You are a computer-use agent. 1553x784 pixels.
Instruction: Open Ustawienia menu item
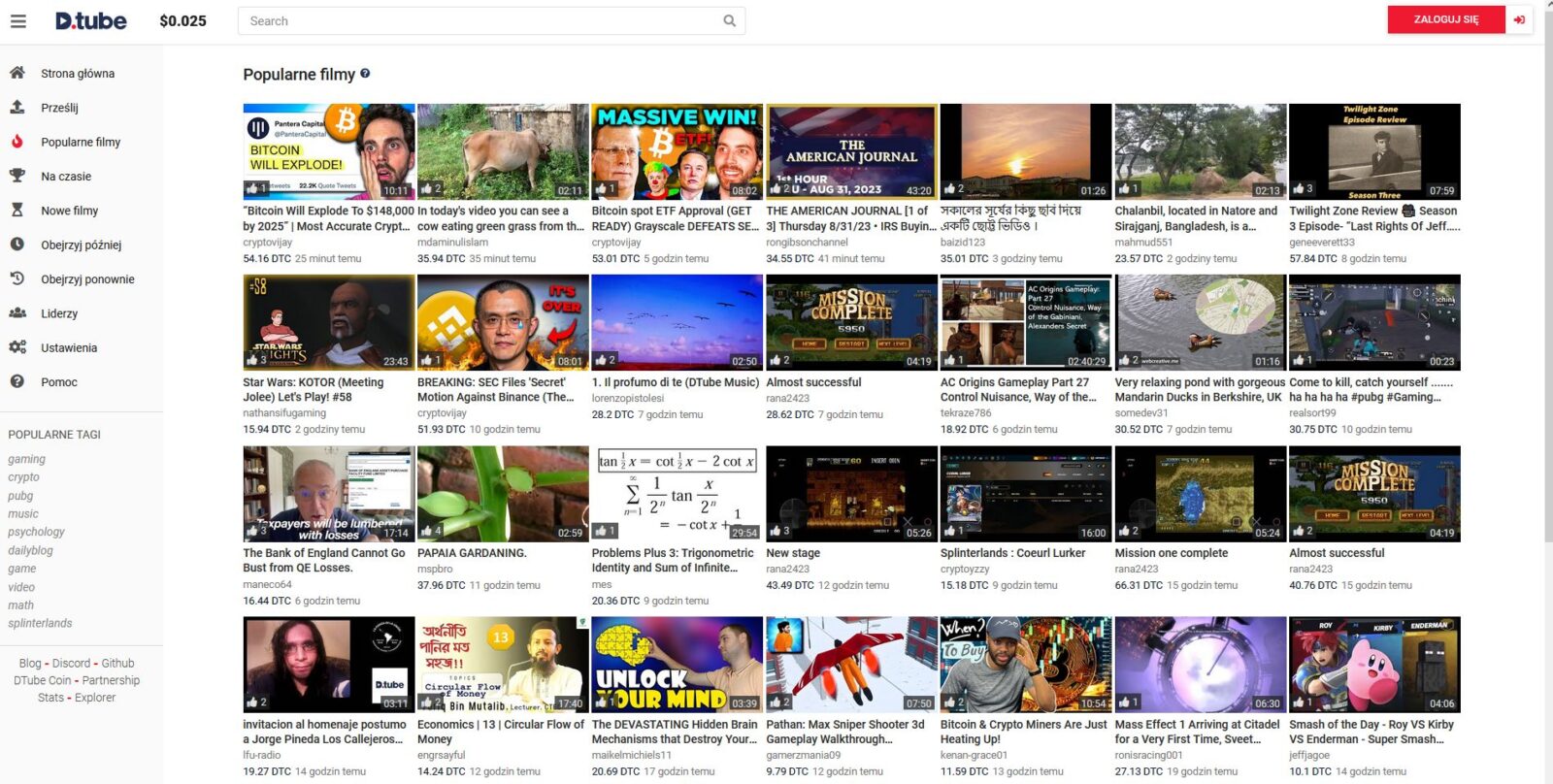point(69,347)
